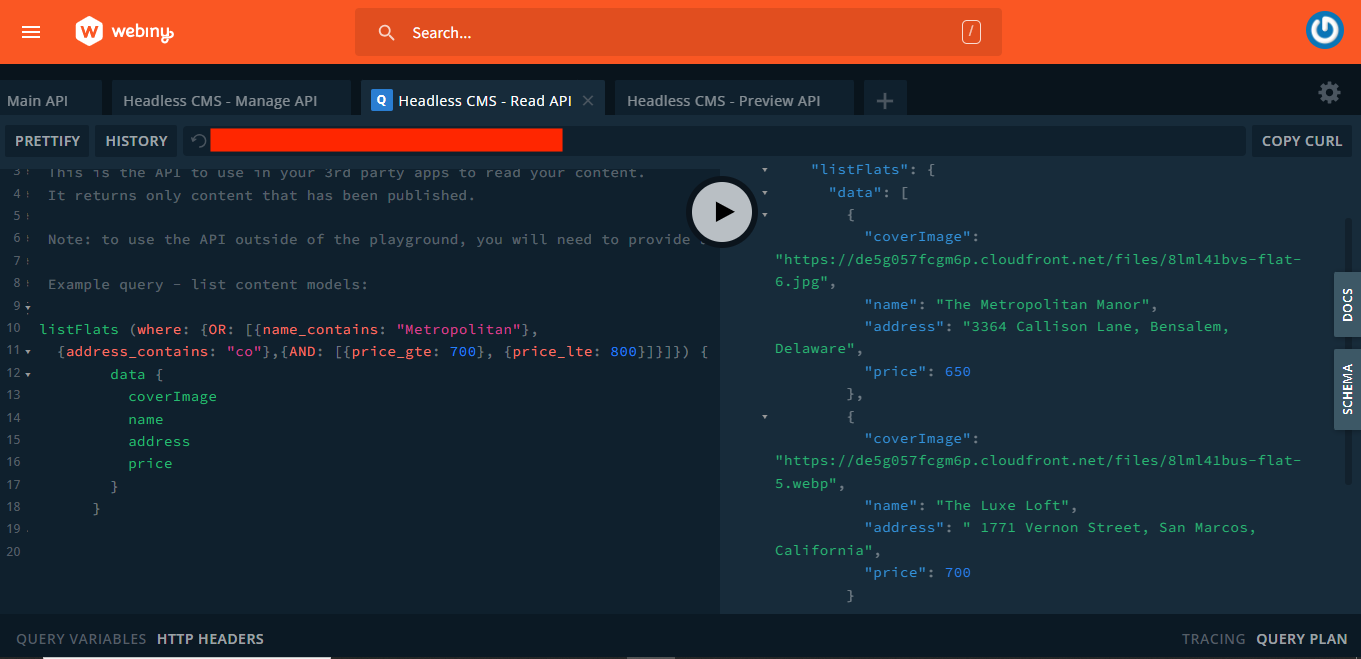Show the DOCS side panel

[1347, 304]
